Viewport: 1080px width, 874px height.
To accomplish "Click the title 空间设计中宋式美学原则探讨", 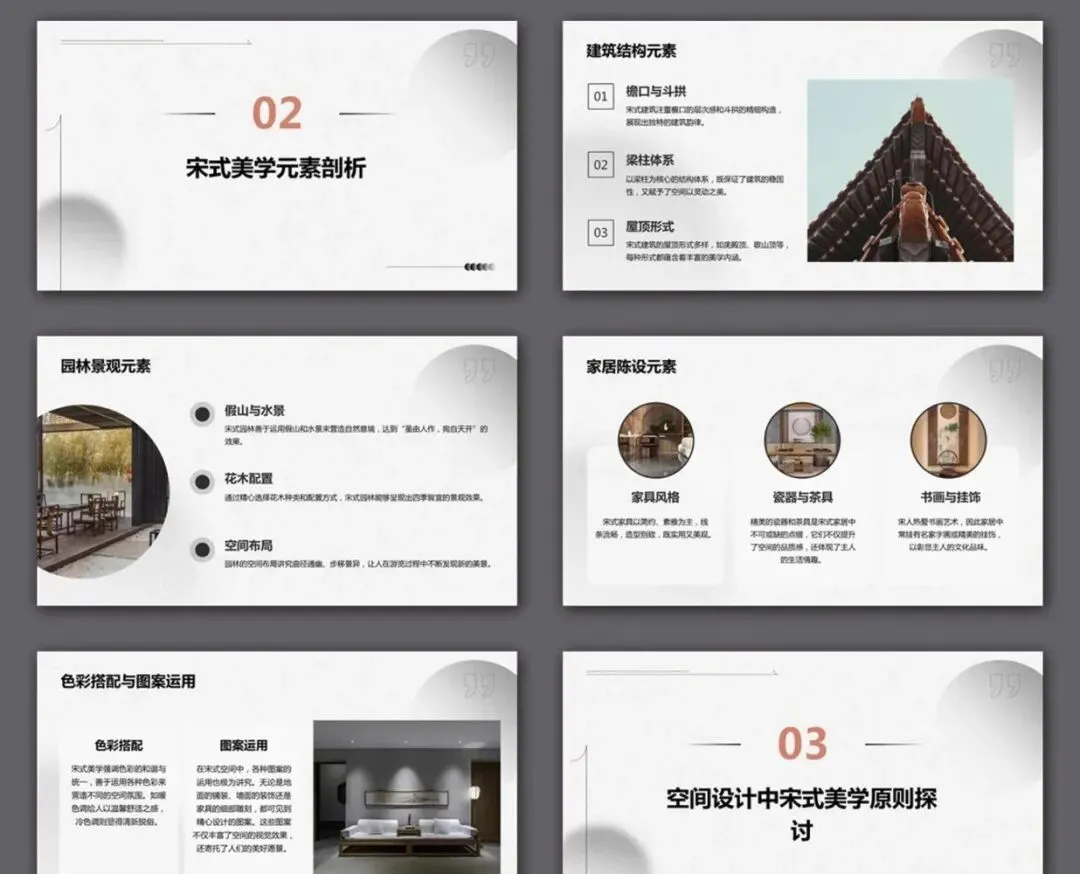I will 802,815.
